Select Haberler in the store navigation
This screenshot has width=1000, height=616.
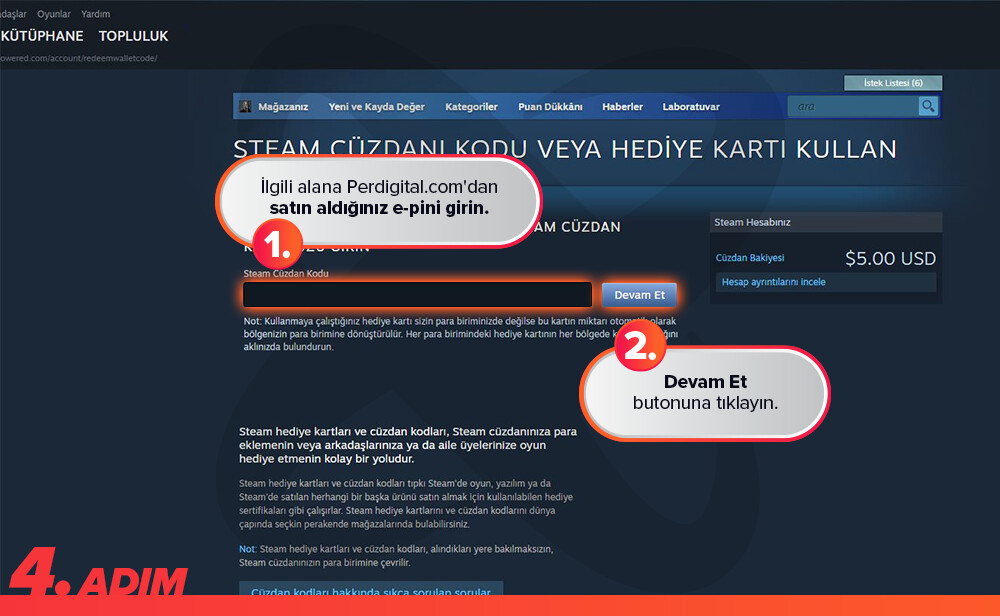622,107
